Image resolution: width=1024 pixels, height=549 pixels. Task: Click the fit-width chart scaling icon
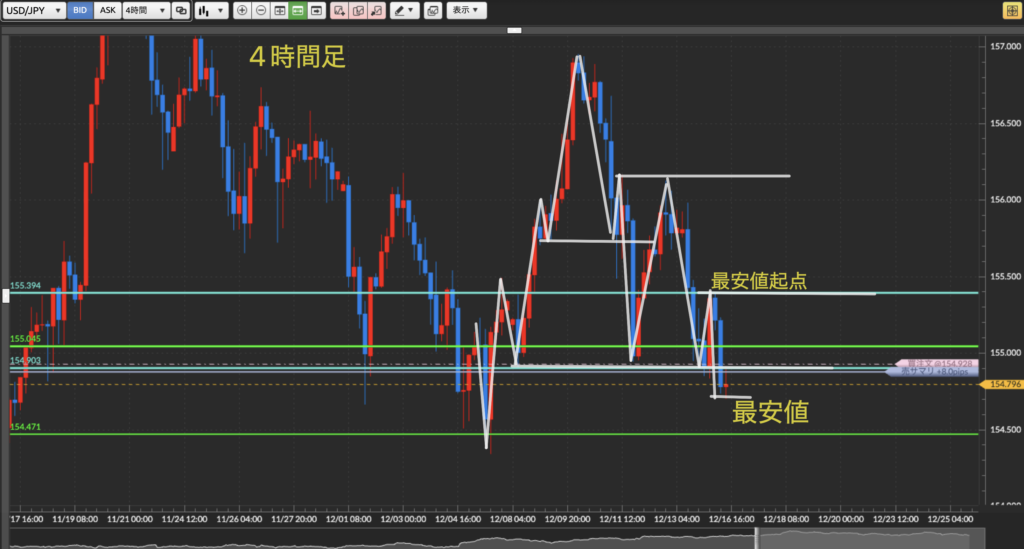click(279, 10)
